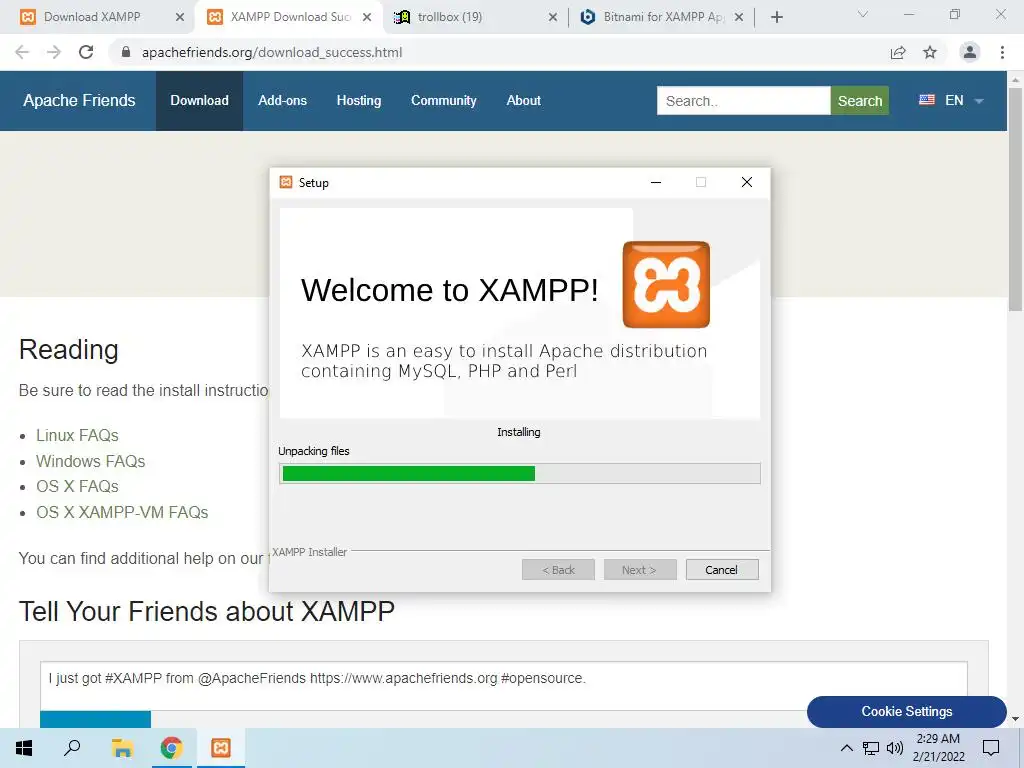Open the taskbar clock and date
Image resolution: width=1024 pixels, height=768 pixels.
point(938,748)
